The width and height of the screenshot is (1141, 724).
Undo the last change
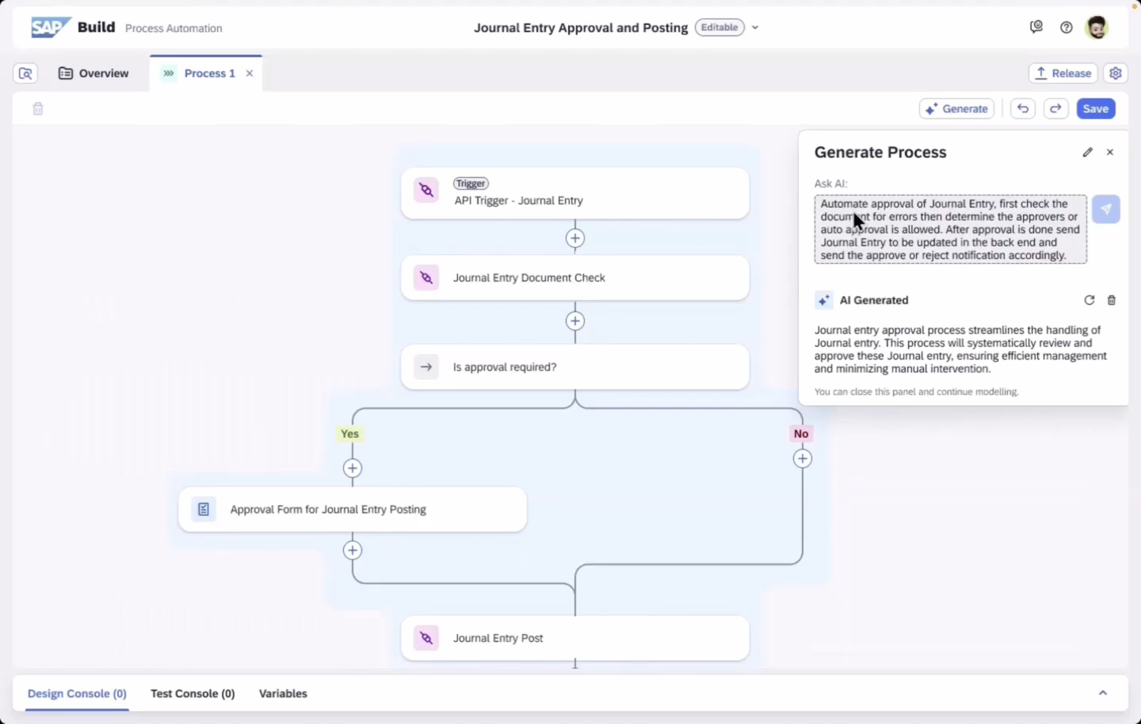(x=1023, y=109)
